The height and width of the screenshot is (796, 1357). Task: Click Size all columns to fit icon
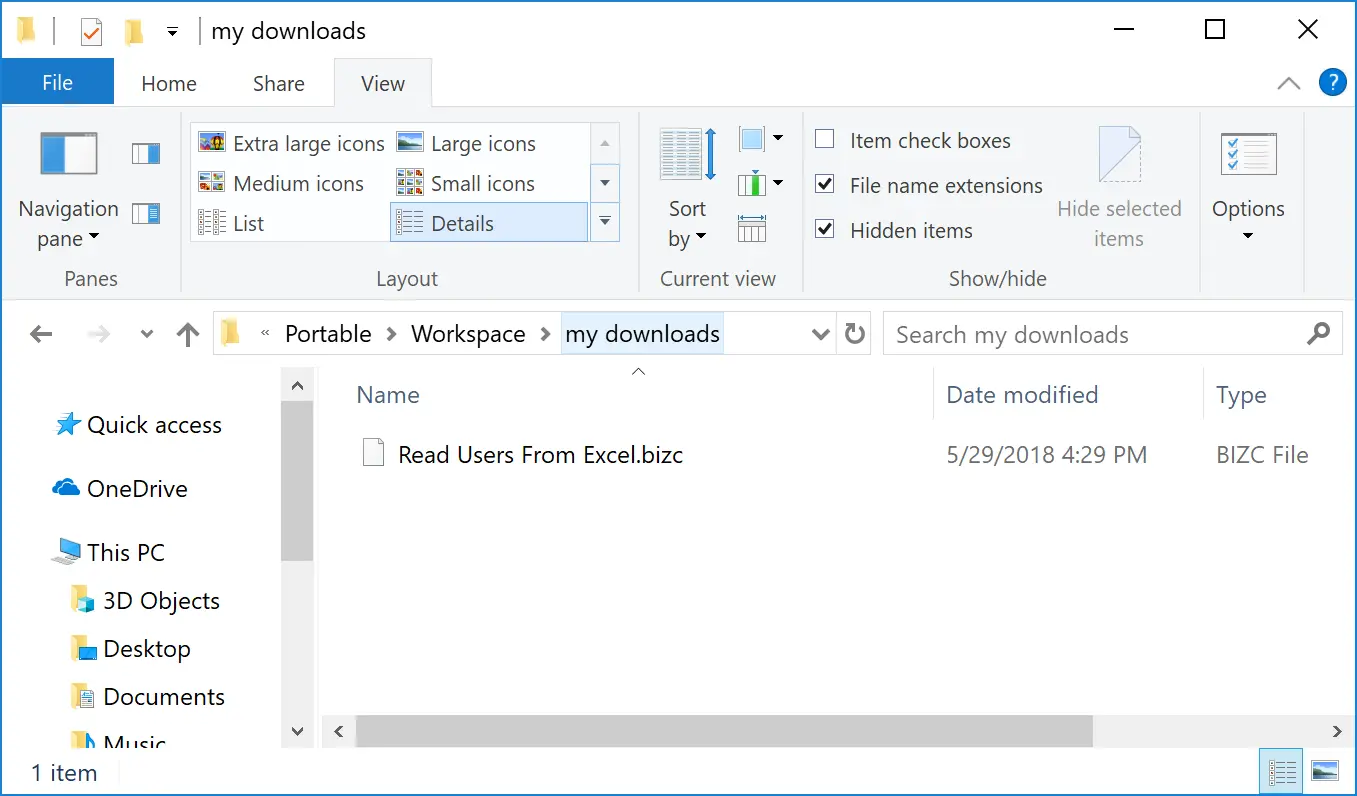[x=752, y=229]
